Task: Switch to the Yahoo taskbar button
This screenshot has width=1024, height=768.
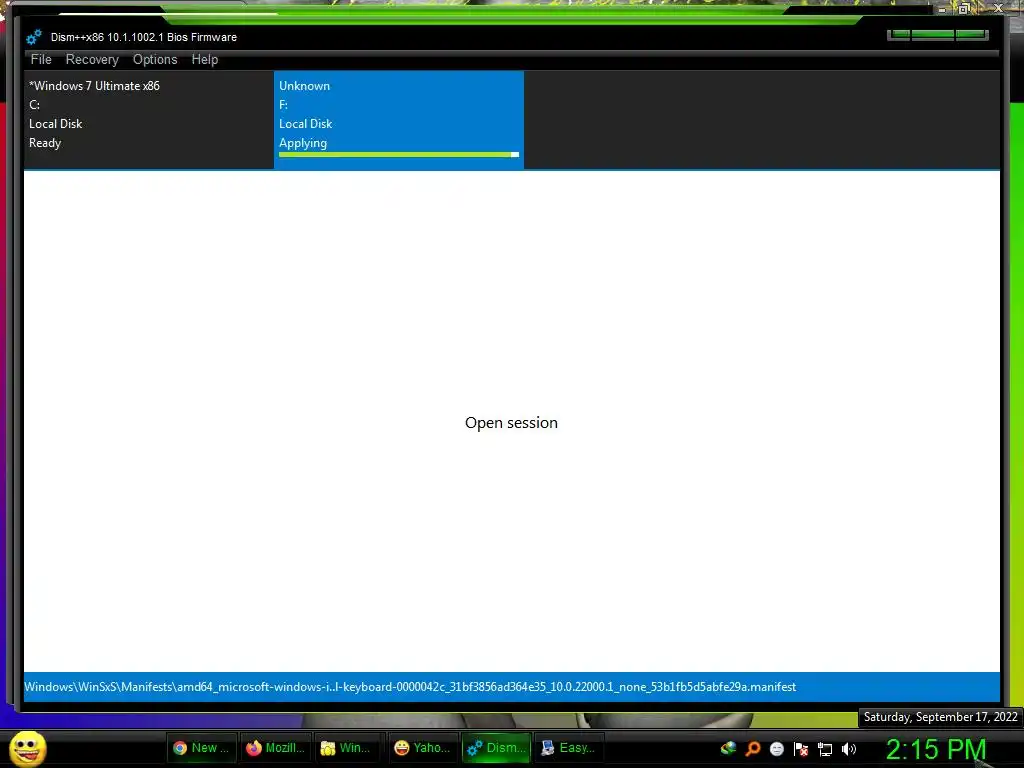Action: 423,748
